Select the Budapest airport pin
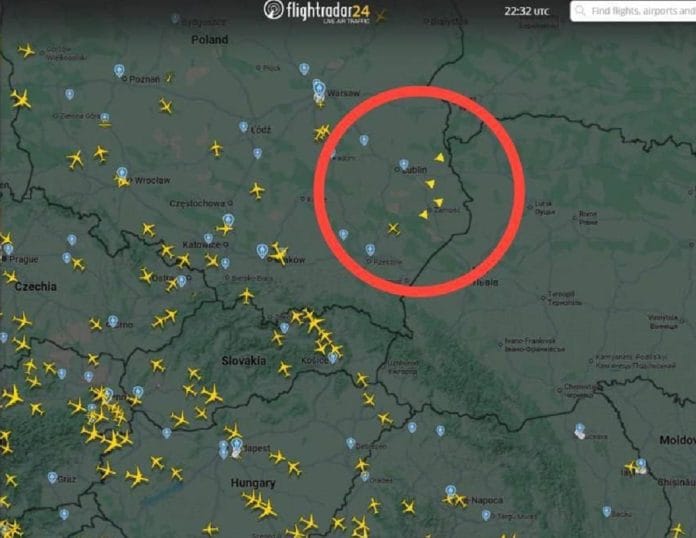Image resolution: width=696 pixels, height=538 pixels. click(237, 445)
